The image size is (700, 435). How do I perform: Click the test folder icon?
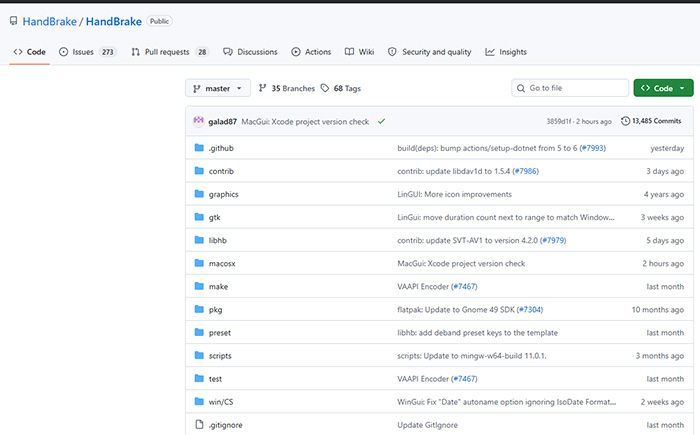coord(199,379)
